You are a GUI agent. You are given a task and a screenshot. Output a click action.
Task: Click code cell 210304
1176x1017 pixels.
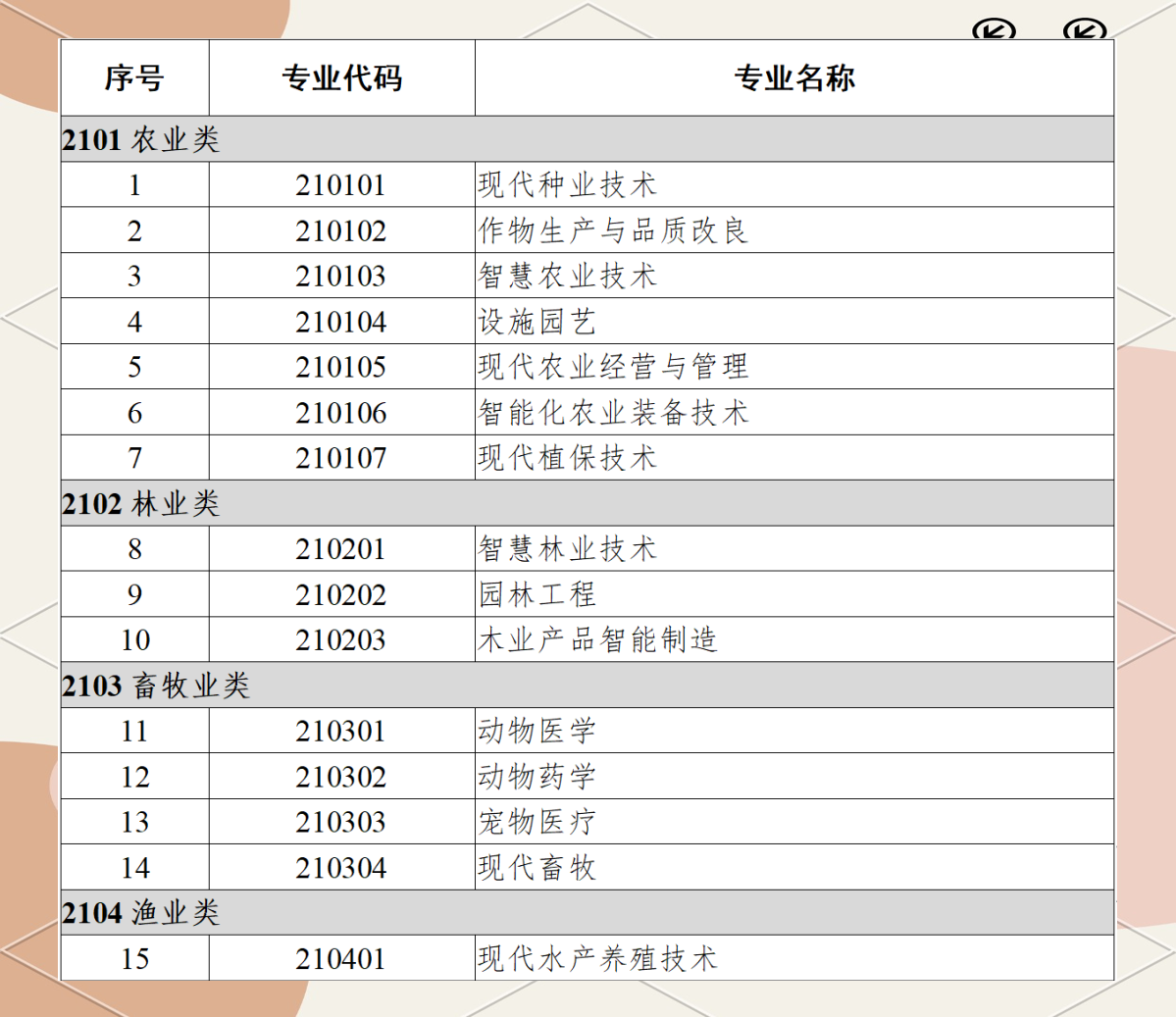point(340,868)
